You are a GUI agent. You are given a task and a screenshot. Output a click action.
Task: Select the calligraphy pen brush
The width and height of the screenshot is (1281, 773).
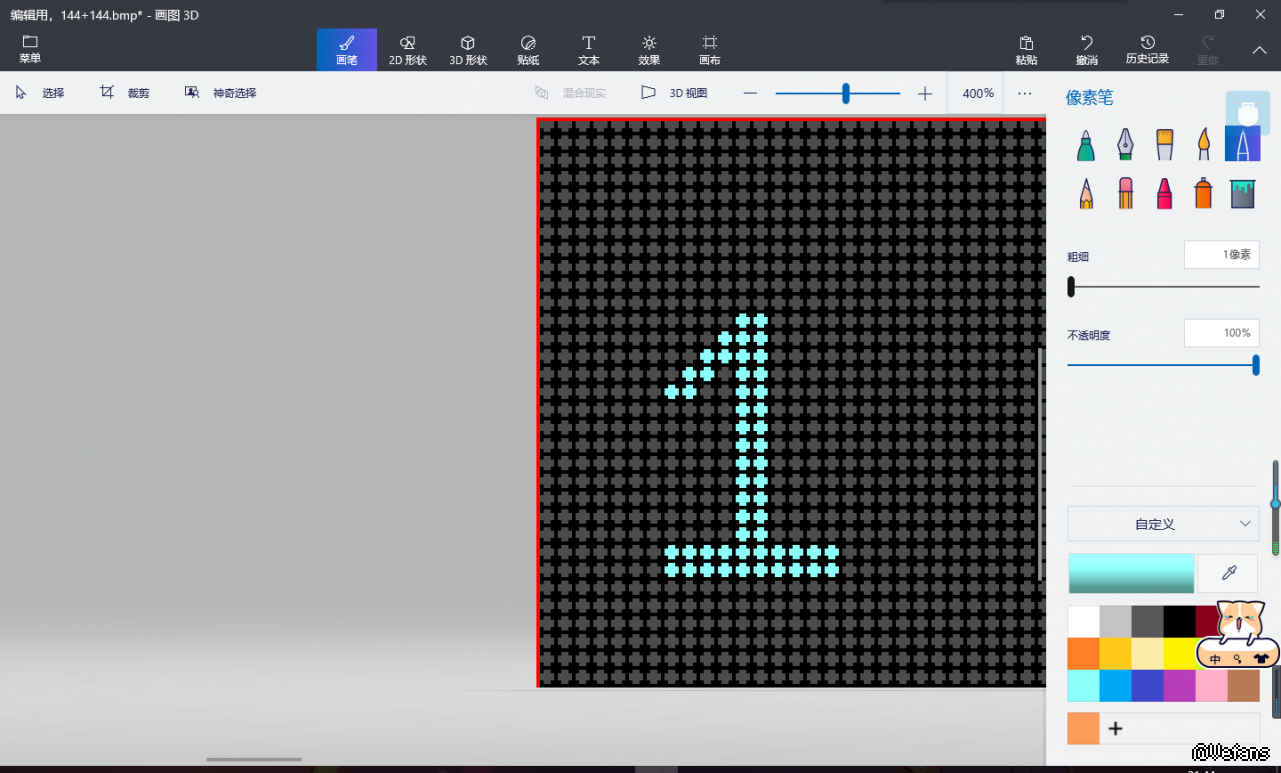click(1125, 145)
